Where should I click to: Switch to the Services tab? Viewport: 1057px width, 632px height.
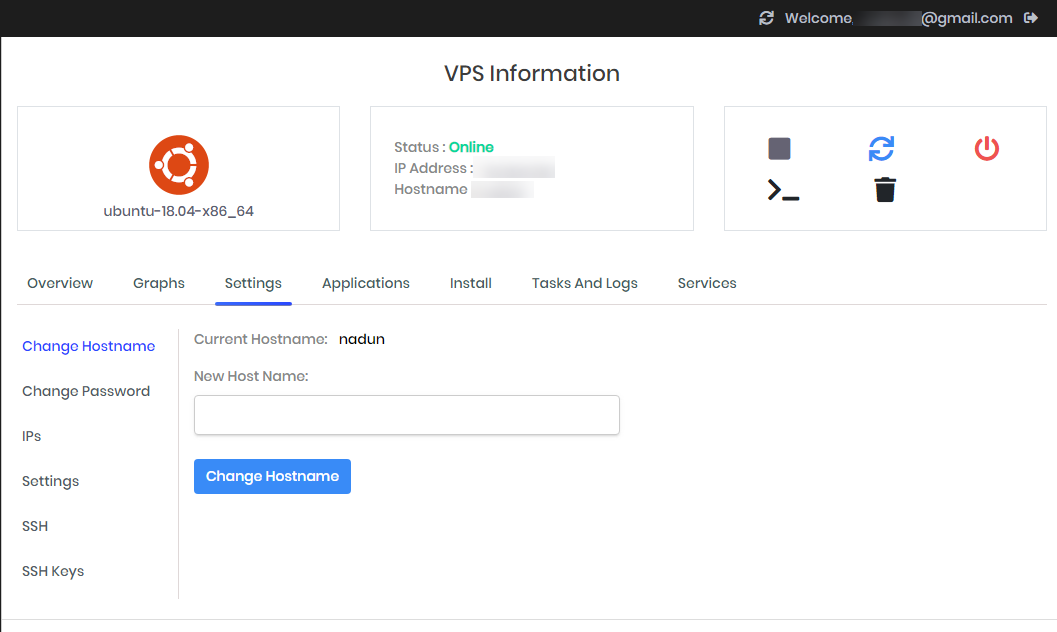click(707, 283)
